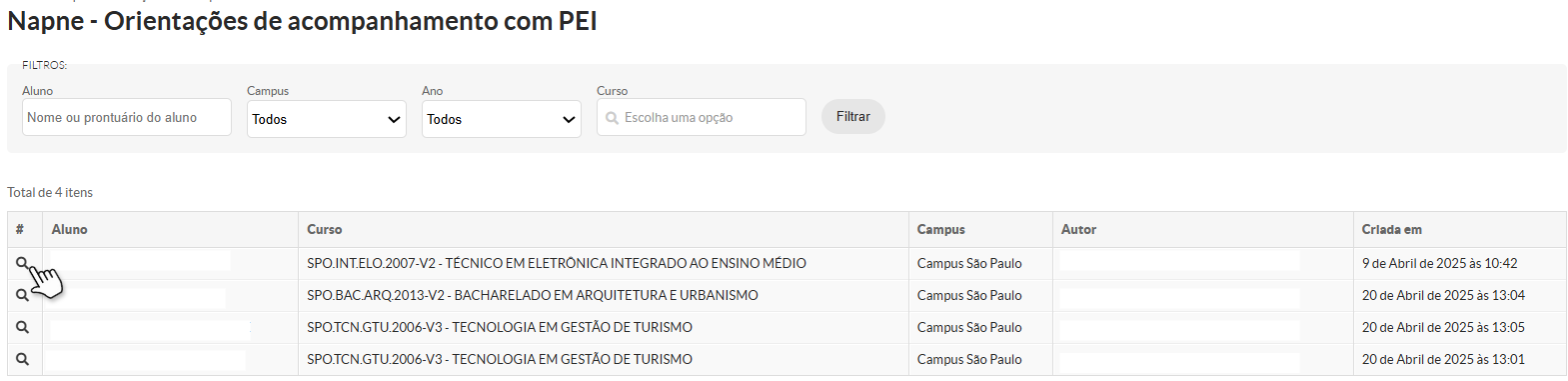Click the Curso column header
This screenshot has width=1568, height=381.
[x=325, y=229]
